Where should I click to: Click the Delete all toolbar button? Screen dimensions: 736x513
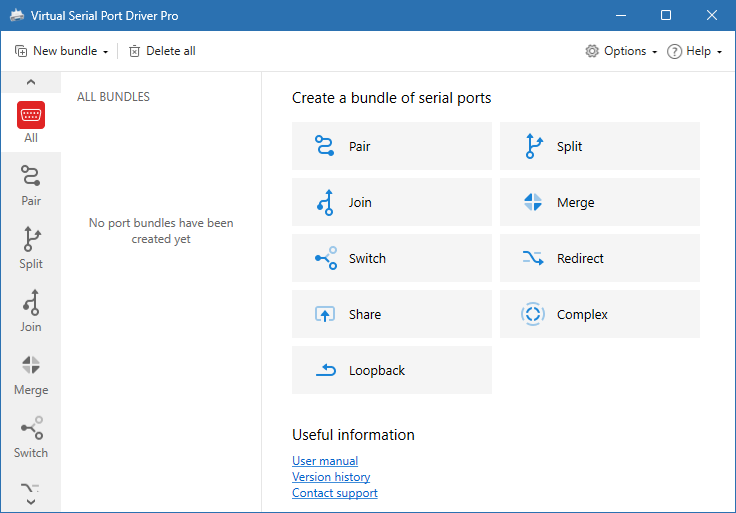click(x=162, y=51)
